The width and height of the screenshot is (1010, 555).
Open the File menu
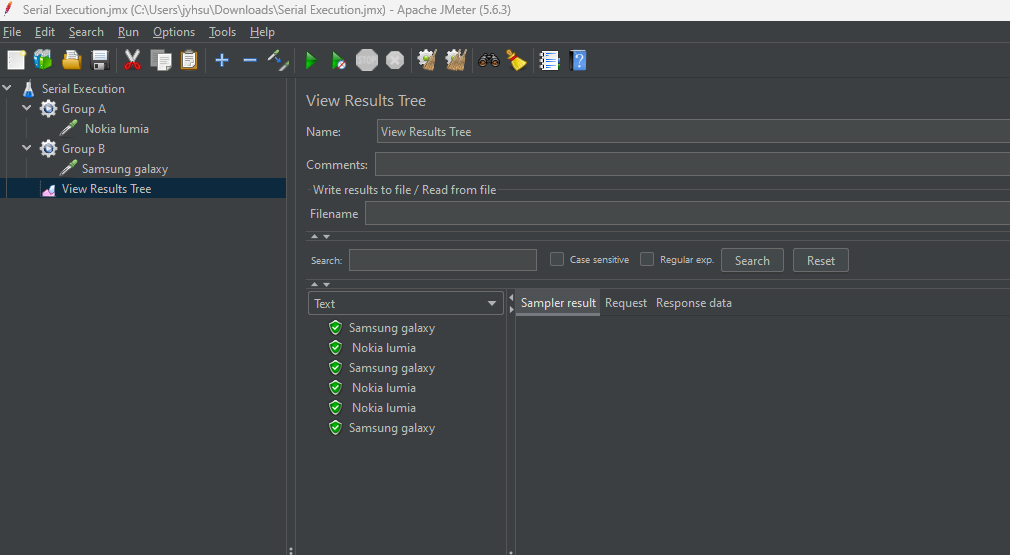(x=12, y=32)
